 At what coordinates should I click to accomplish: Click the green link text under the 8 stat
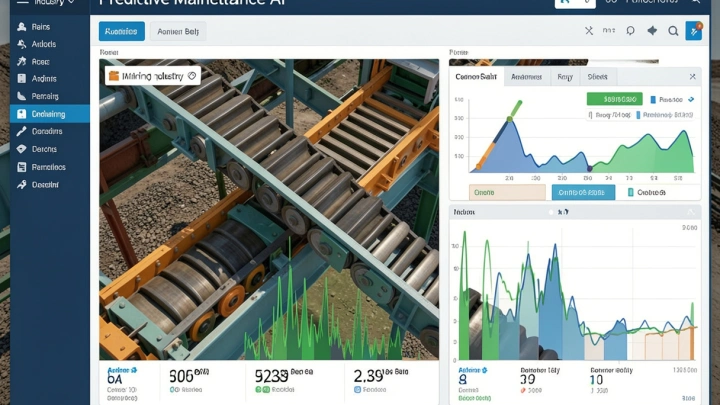click(x=474, y=398)
